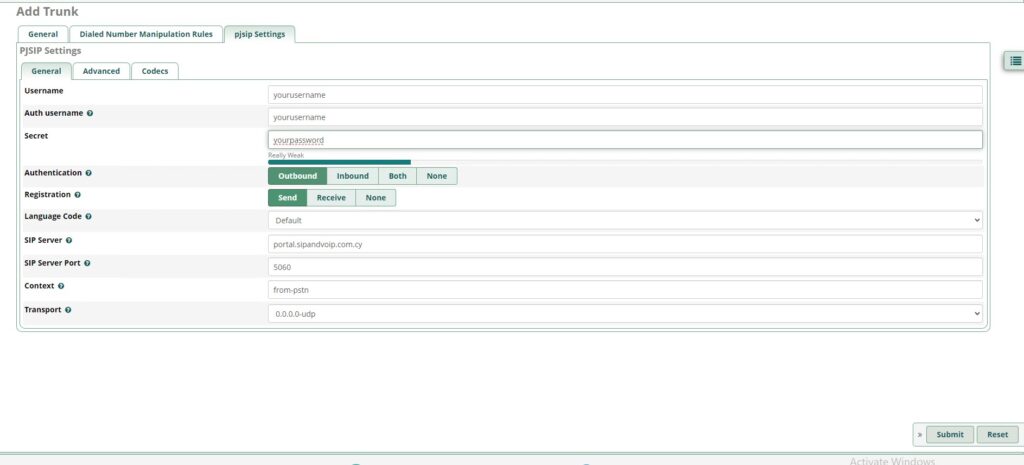Click the Reset button
This screenshot has width=1024, height=465.
pos(997,435)
